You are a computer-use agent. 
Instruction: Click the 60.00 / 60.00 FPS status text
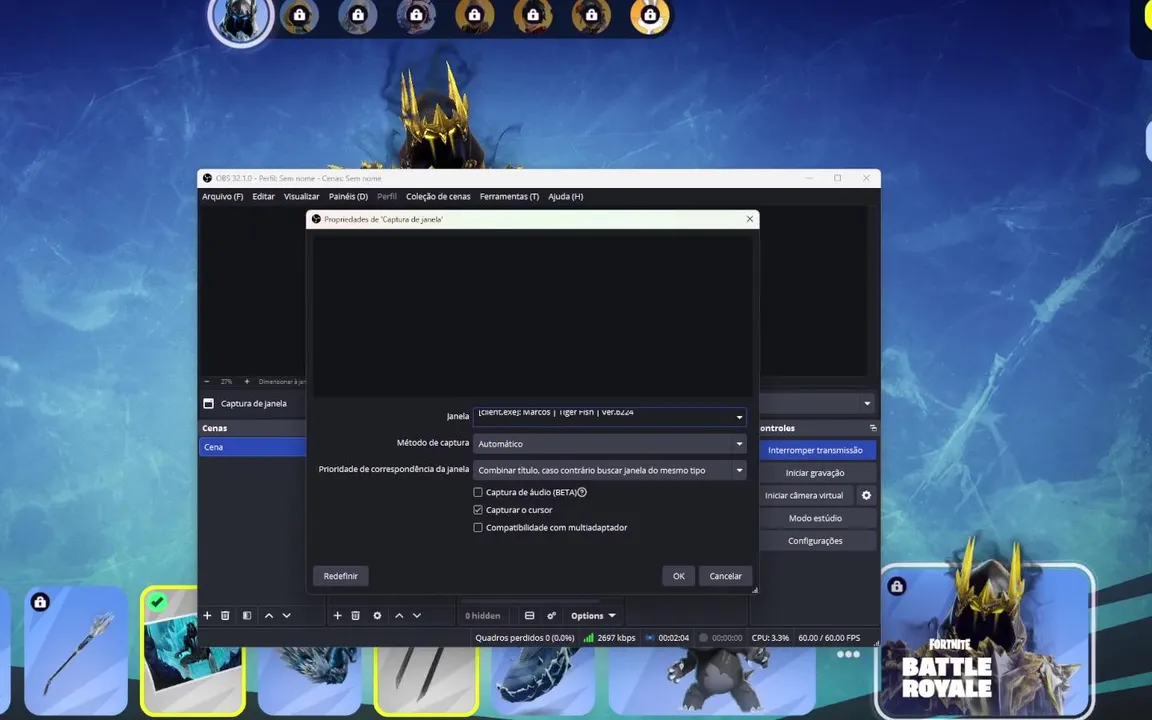[x=829, y=638]
